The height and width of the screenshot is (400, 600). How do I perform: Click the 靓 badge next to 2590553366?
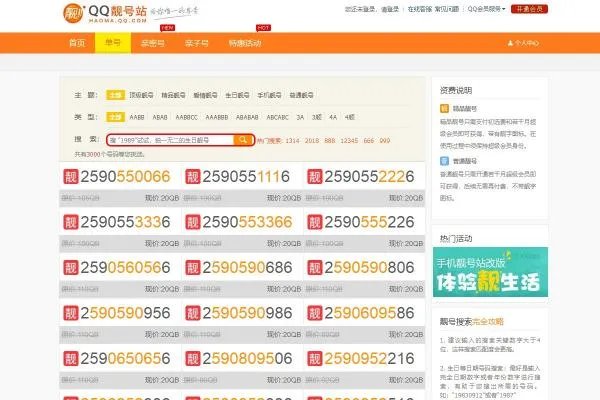pos(193,222)
